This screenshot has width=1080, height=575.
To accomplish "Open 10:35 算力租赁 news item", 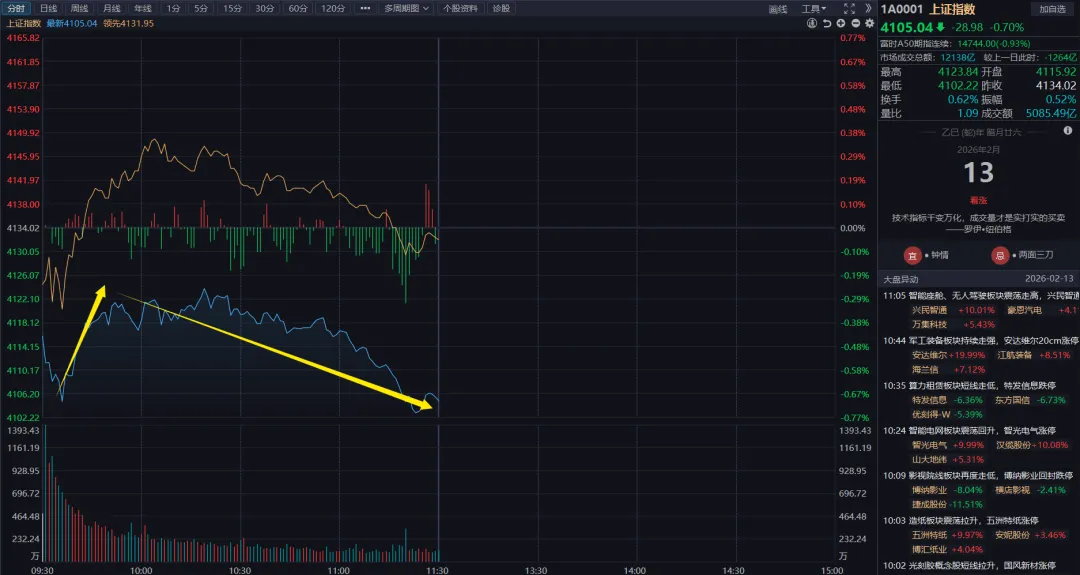I will click(x=969, y=386).
